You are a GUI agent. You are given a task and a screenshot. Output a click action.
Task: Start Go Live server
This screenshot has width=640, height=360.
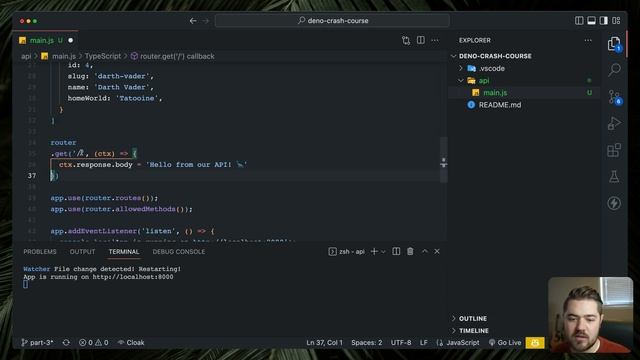pos(505,342)
